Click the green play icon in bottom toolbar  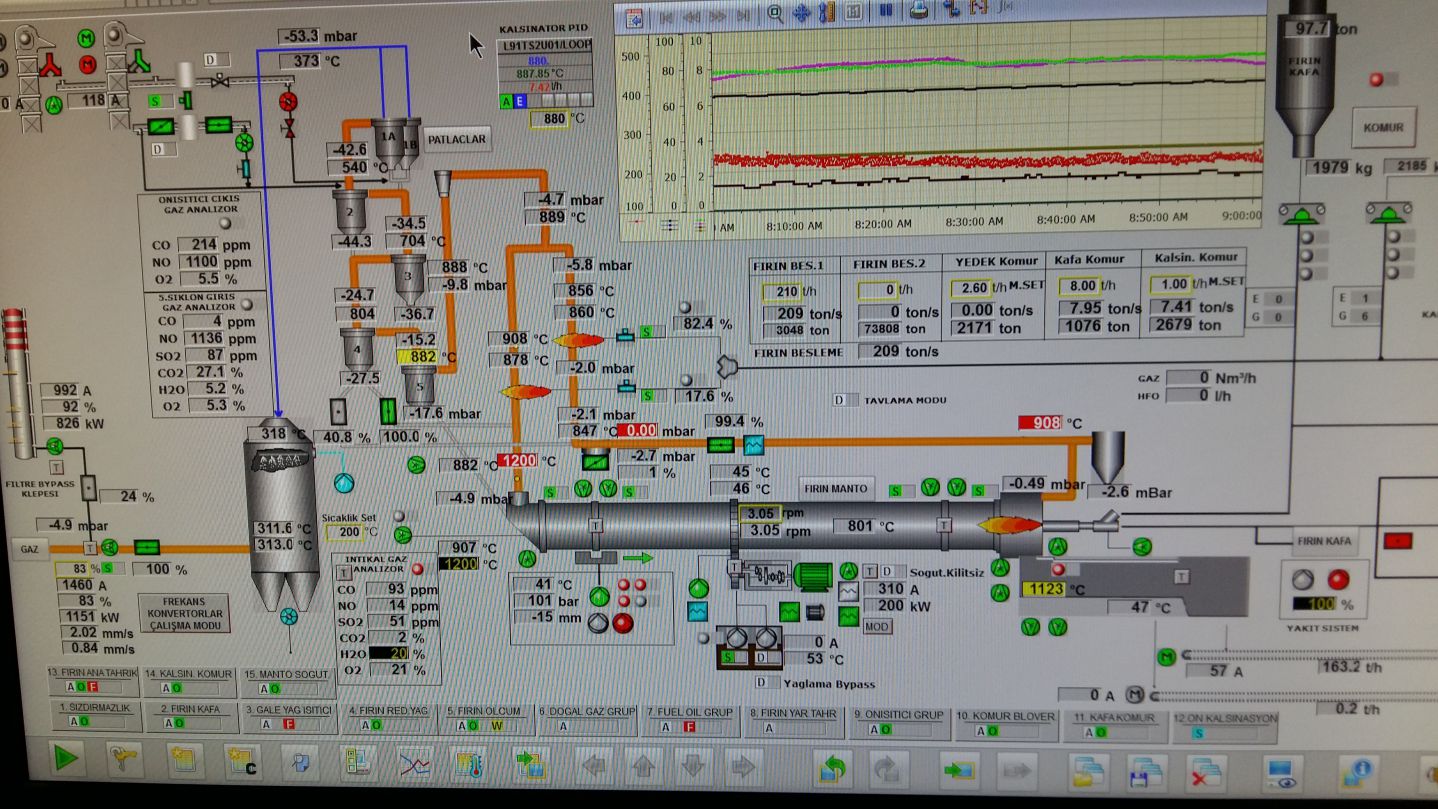(x=65, y=759)
